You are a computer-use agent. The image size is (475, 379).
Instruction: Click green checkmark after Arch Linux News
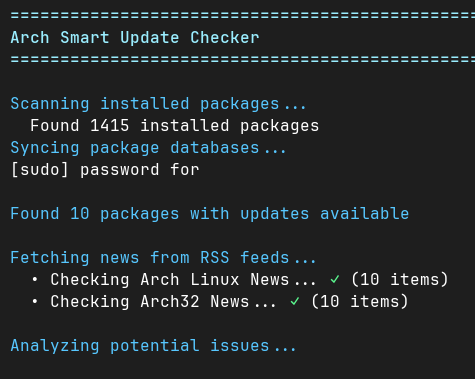click(335, 279)
